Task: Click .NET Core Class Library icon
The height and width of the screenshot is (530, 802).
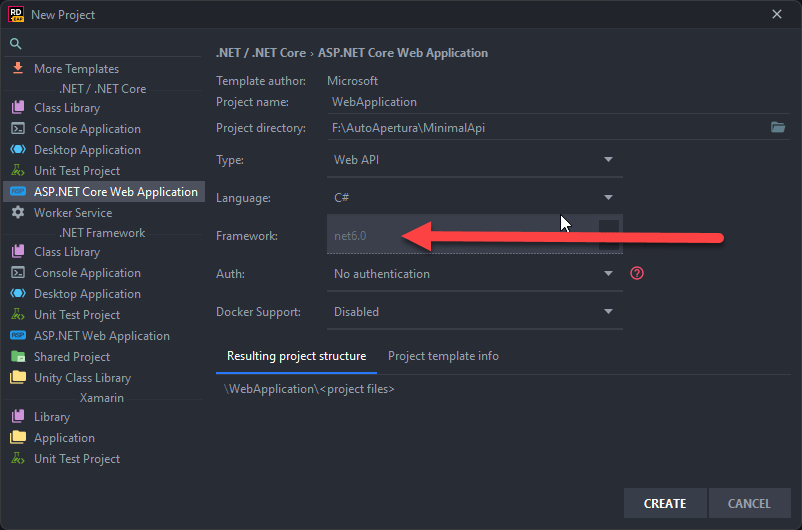Action: click(x=18, y=107)
